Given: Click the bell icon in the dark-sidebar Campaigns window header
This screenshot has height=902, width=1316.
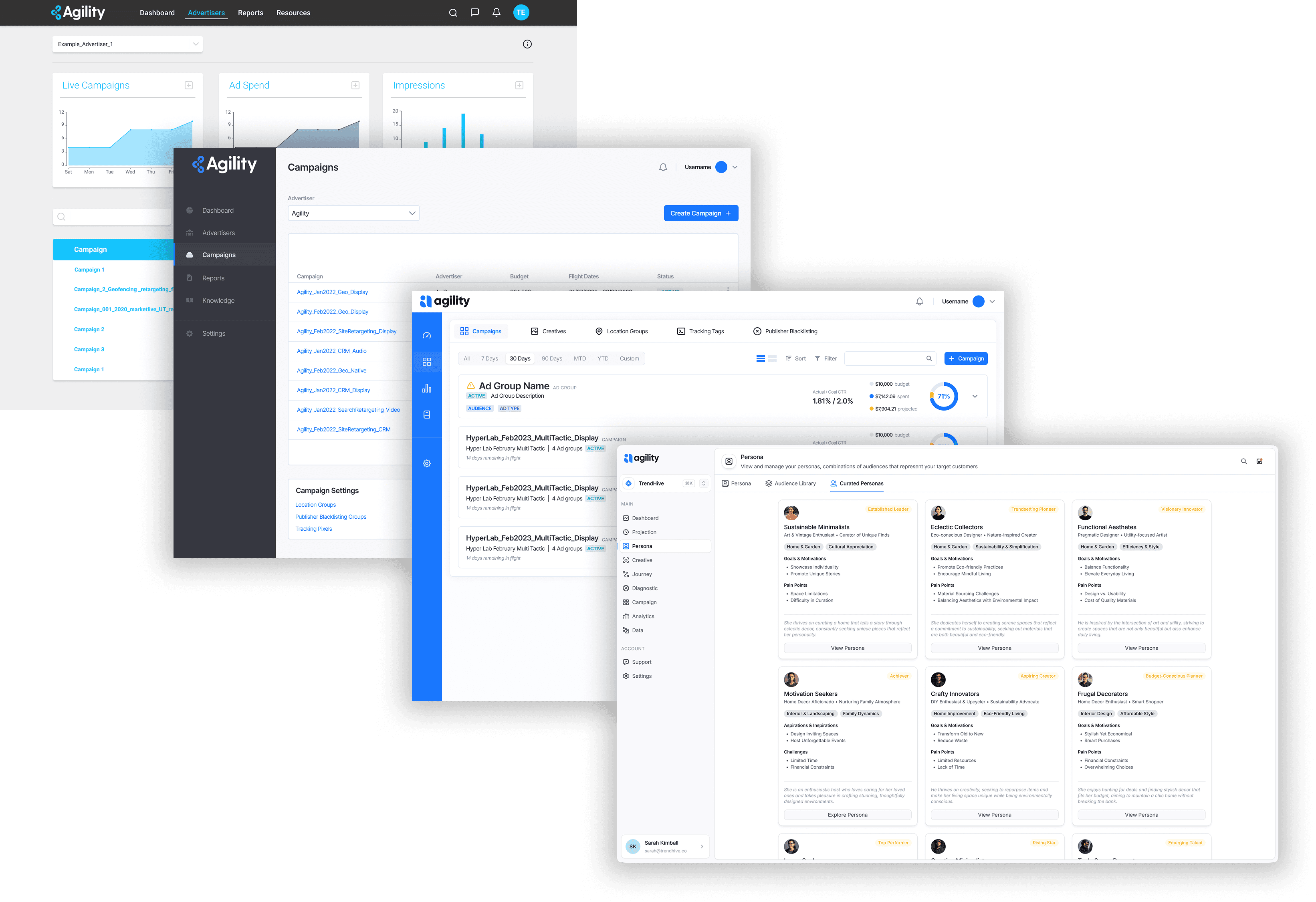Looking at the screenshot, I should tap(663, 167).
